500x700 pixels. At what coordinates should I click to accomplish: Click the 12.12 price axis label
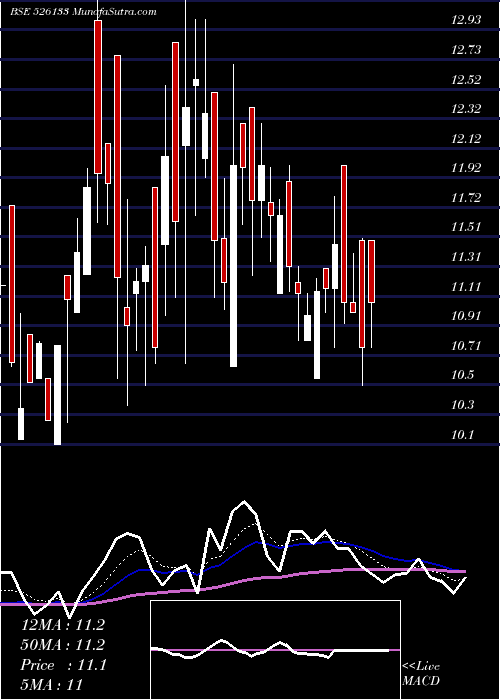(466, 138)
